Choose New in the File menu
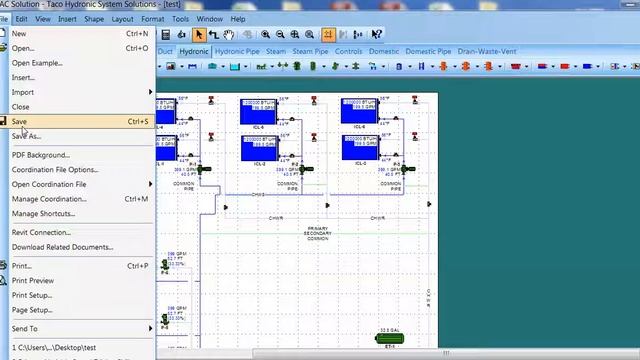Image resolution: width=640 pixels, height=360 pixels. (78, 34)
